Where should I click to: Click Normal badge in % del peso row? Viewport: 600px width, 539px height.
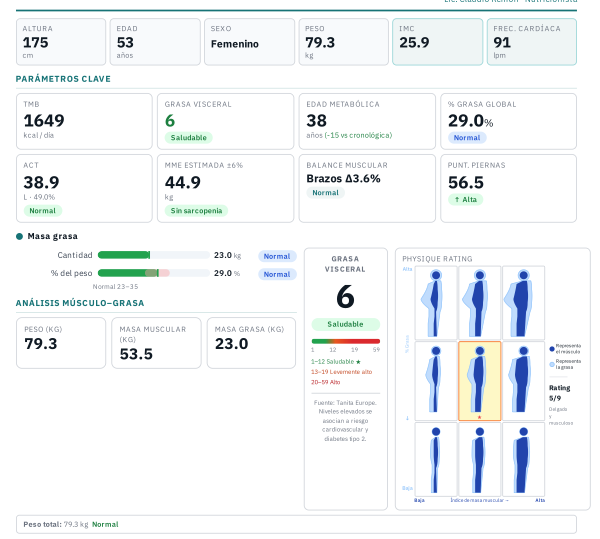tap(277, 274)
